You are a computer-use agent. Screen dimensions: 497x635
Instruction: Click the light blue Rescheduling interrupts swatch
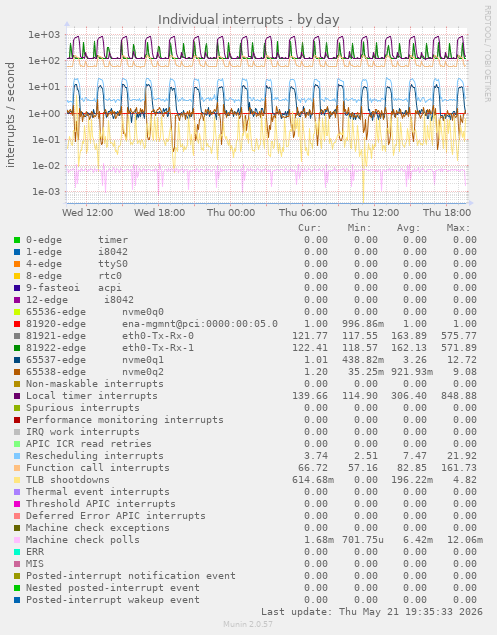[x=17, y=456]
